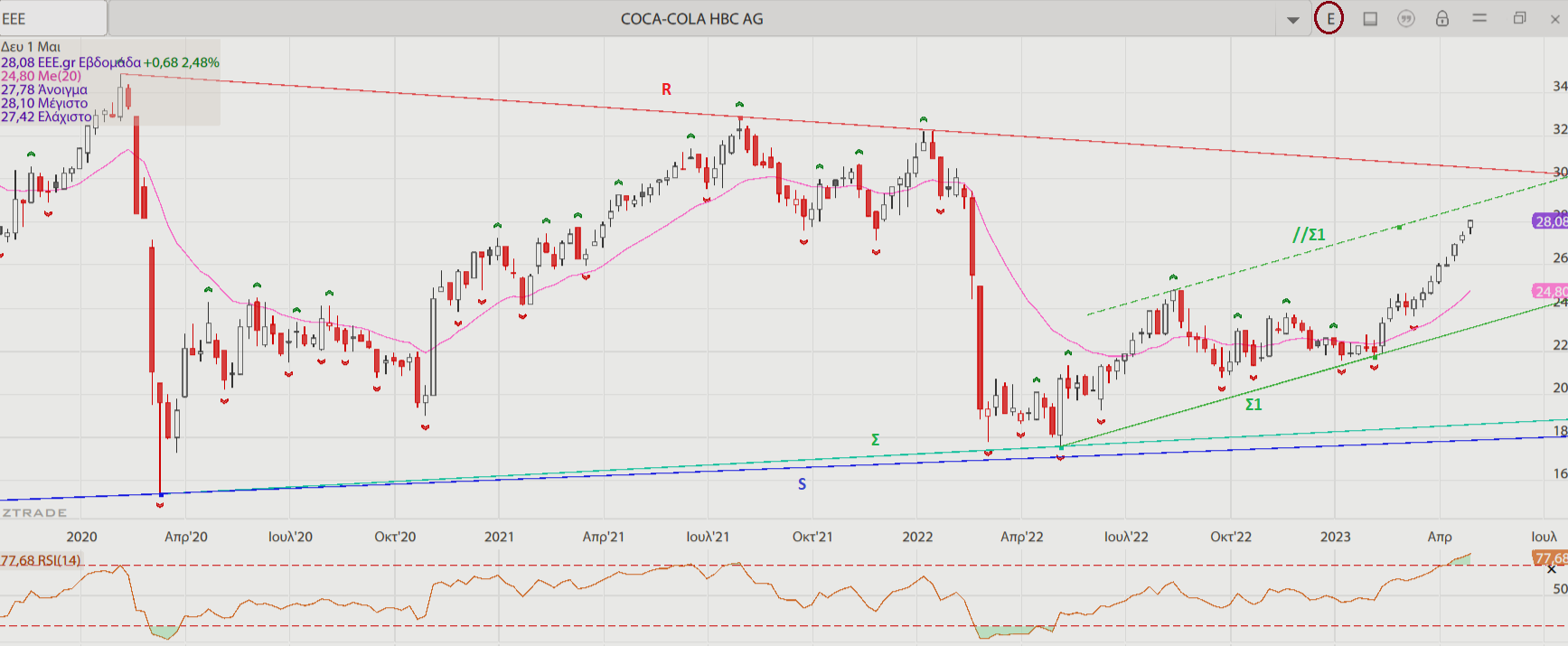Click the Ιουλ'20 time axis label

coord(290,537)
